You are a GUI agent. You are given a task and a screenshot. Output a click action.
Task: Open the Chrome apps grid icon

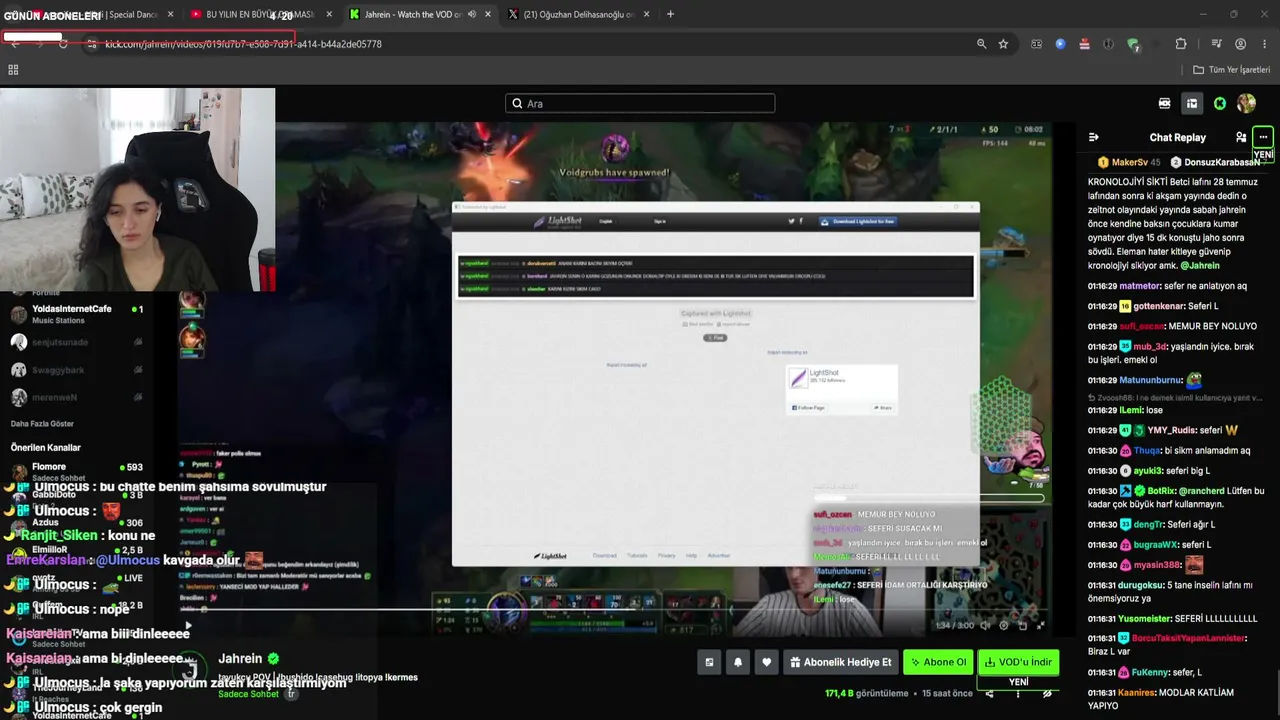pos(13,70)
